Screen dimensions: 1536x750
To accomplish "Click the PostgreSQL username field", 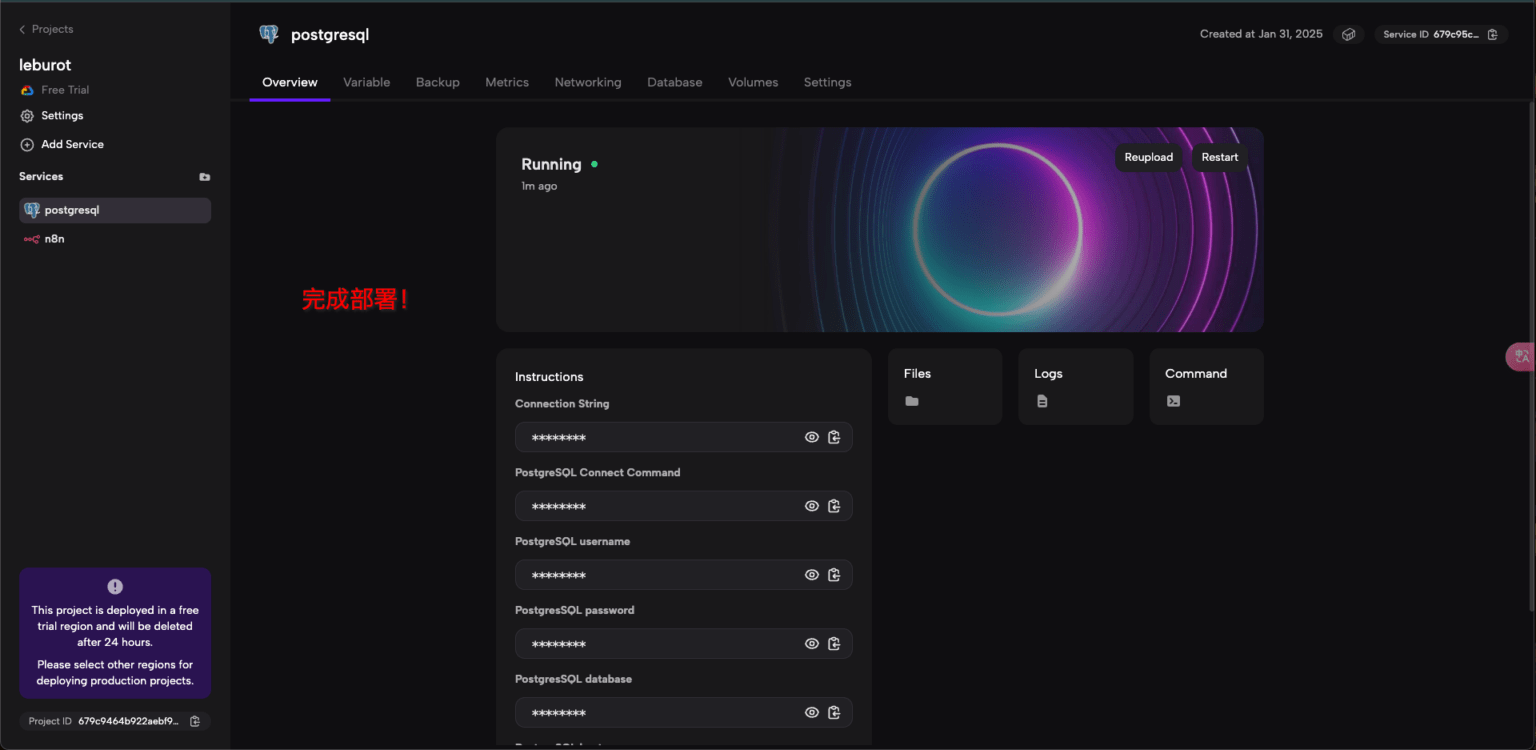I will (x=684, y=575).
